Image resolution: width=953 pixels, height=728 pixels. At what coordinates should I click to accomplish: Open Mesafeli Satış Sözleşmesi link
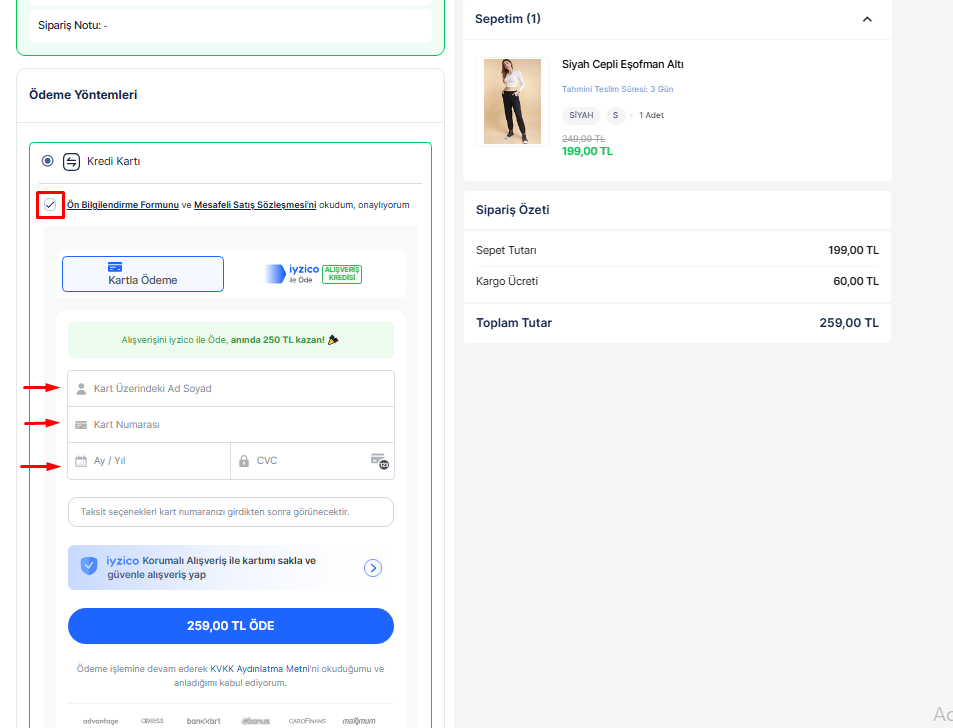(255, 205)
